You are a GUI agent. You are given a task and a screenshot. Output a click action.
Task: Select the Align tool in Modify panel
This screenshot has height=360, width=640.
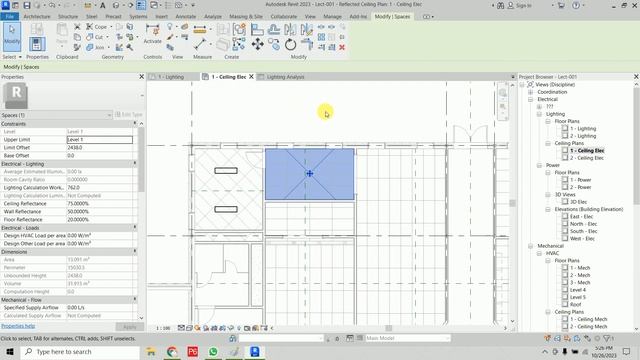[x=257, y=29]
